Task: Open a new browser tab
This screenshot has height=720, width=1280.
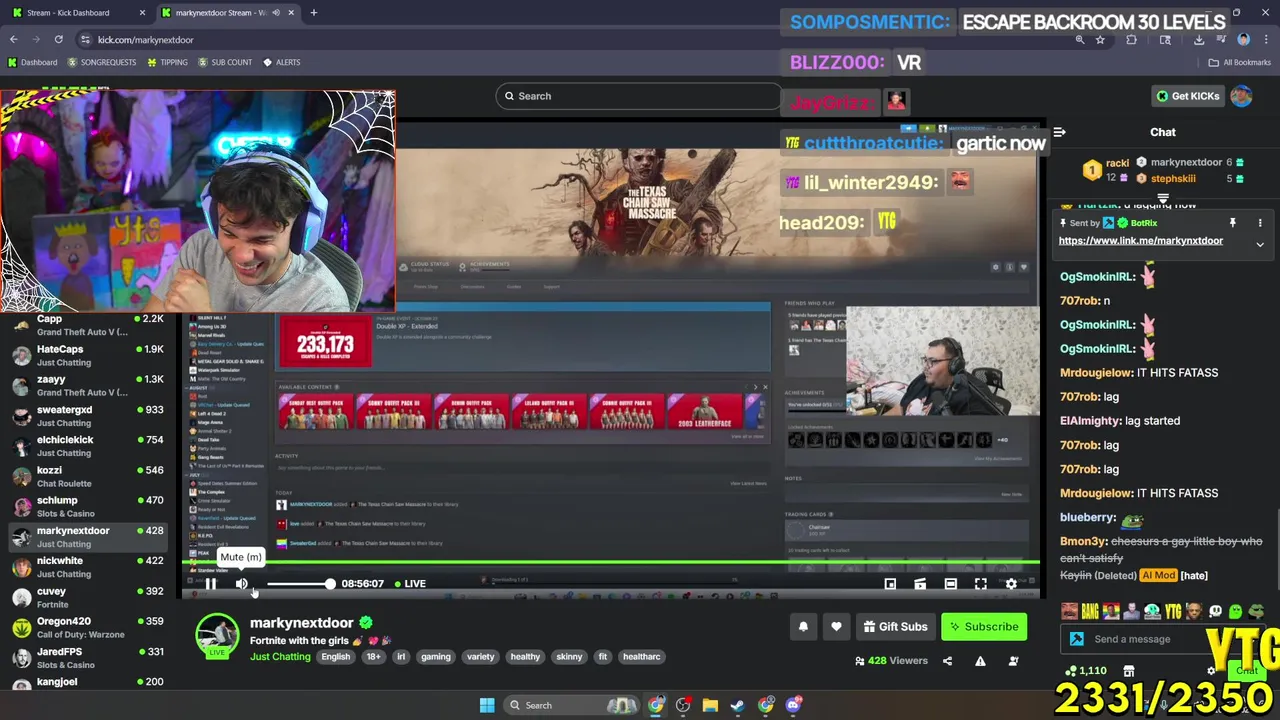Action: click(x=313, y=13)
